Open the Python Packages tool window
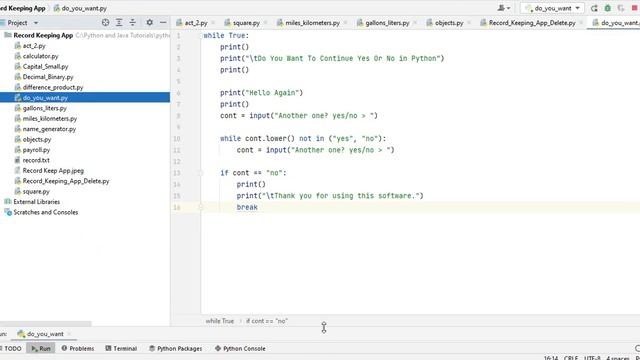The height and width of the screenshot is (360, 640). click(176, 349)
